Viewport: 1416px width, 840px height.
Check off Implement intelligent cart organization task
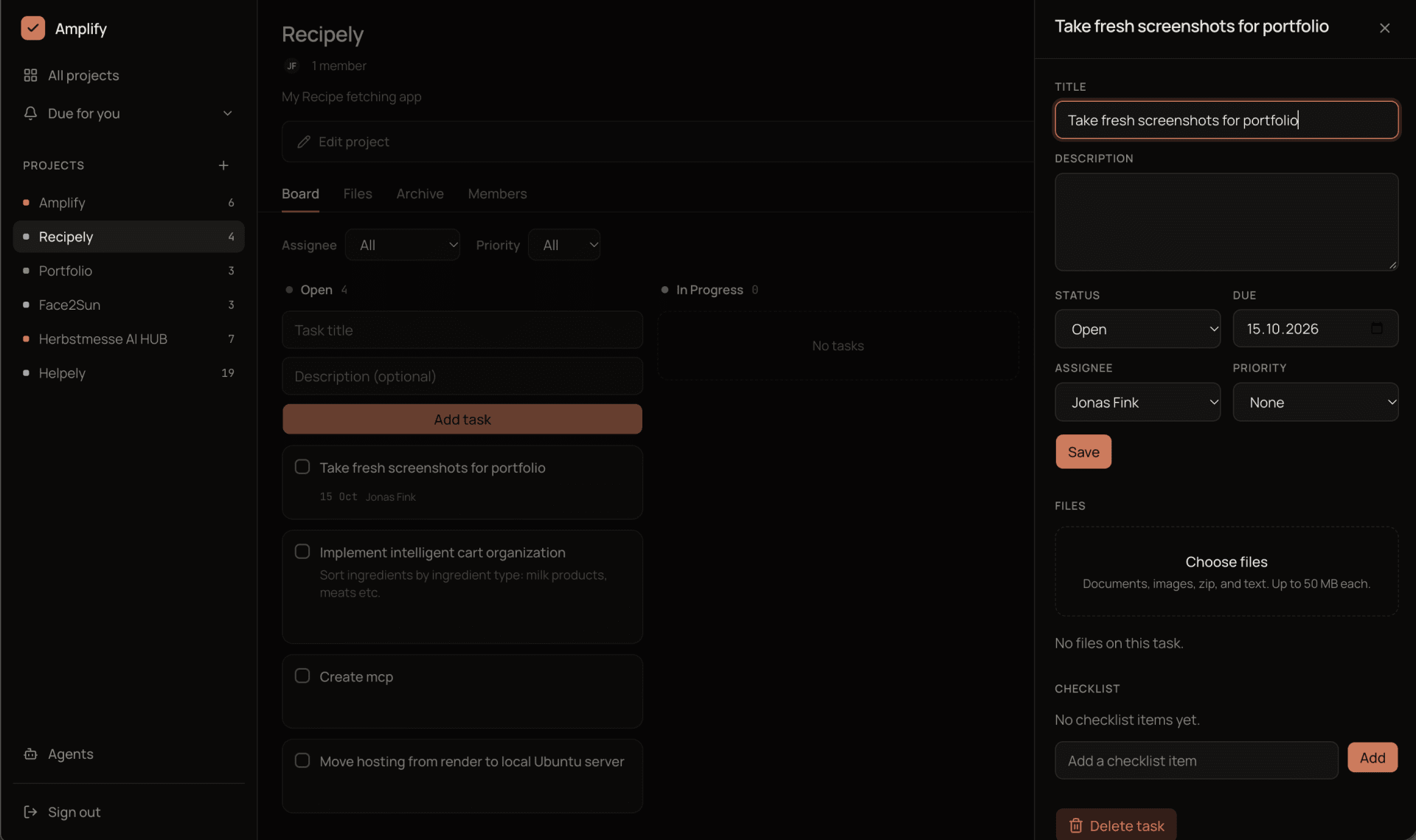pyautogui.click(x=302, y=552)
